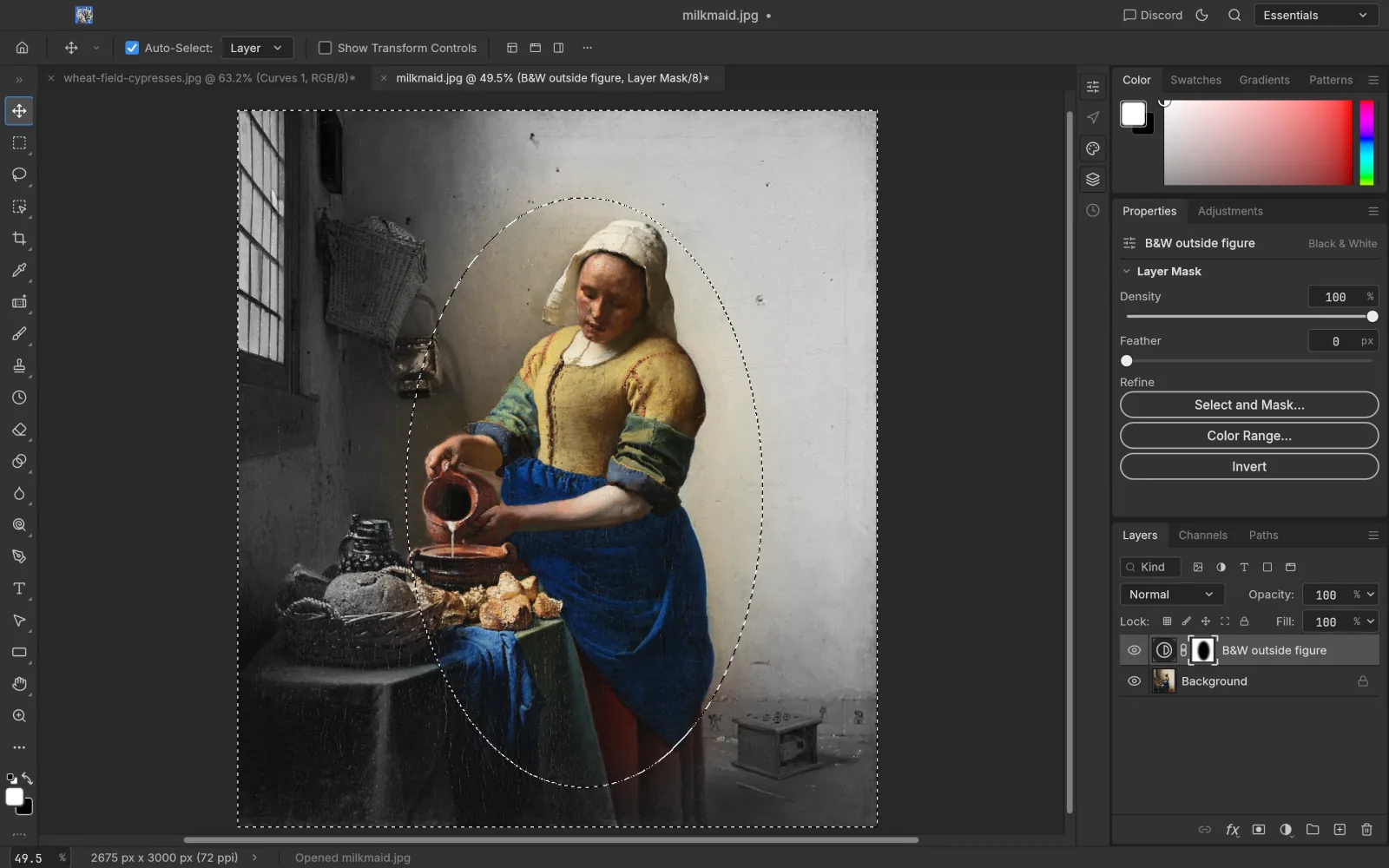Open the Normal blend mode dropdown
This screenshot has width=1389, height=868.
click(1172, 595)
